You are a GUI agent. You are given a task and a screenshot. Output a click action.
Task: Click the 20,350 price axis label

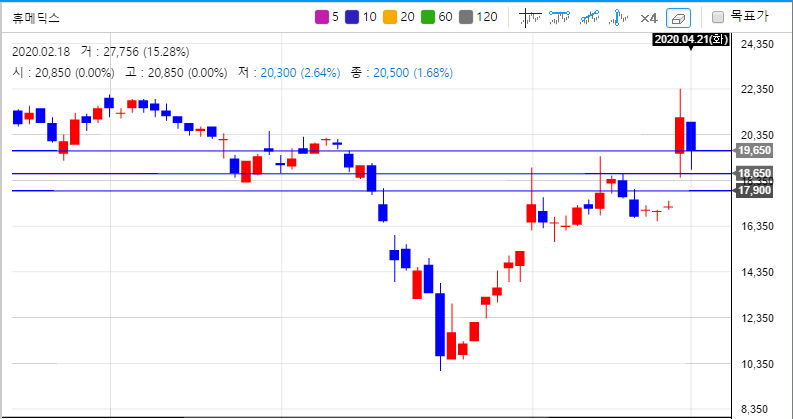(757, 135)
